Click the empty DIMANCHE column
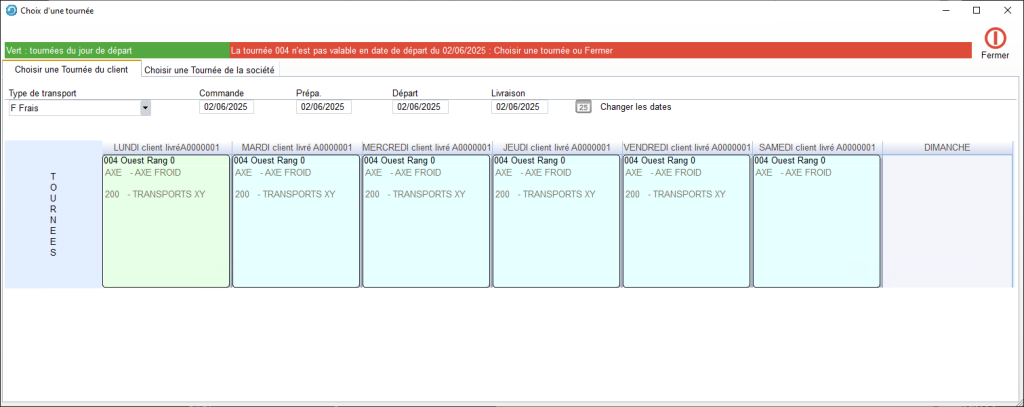Viewport: 1024px width, 407px height. (x=946, y=220)
